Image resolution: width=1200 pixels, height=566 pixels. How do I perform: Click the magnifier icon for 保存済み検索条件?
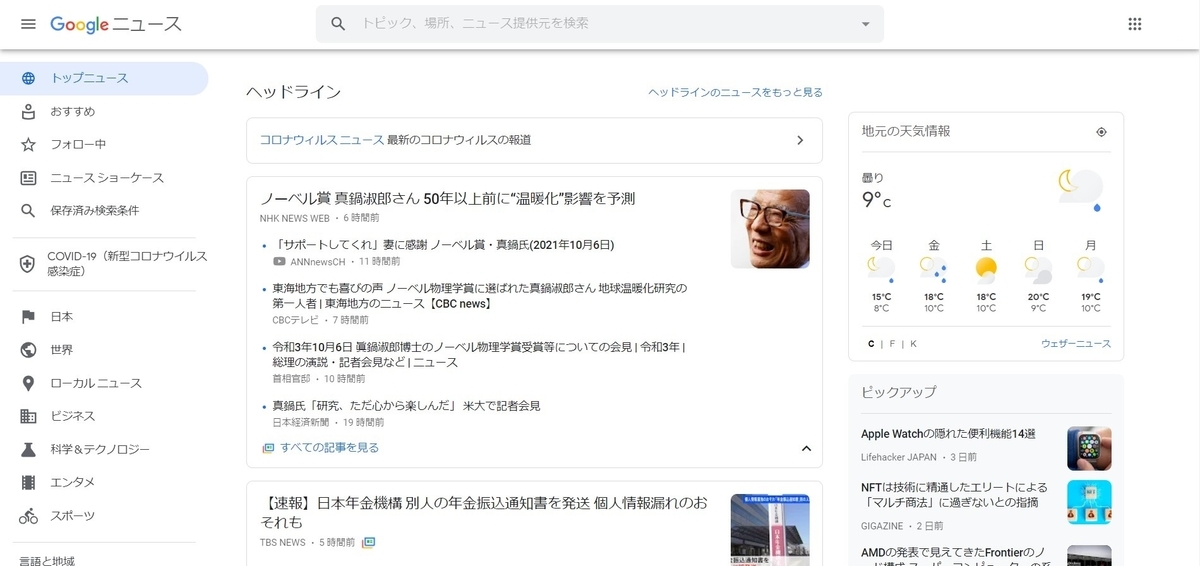click(28, 211)
